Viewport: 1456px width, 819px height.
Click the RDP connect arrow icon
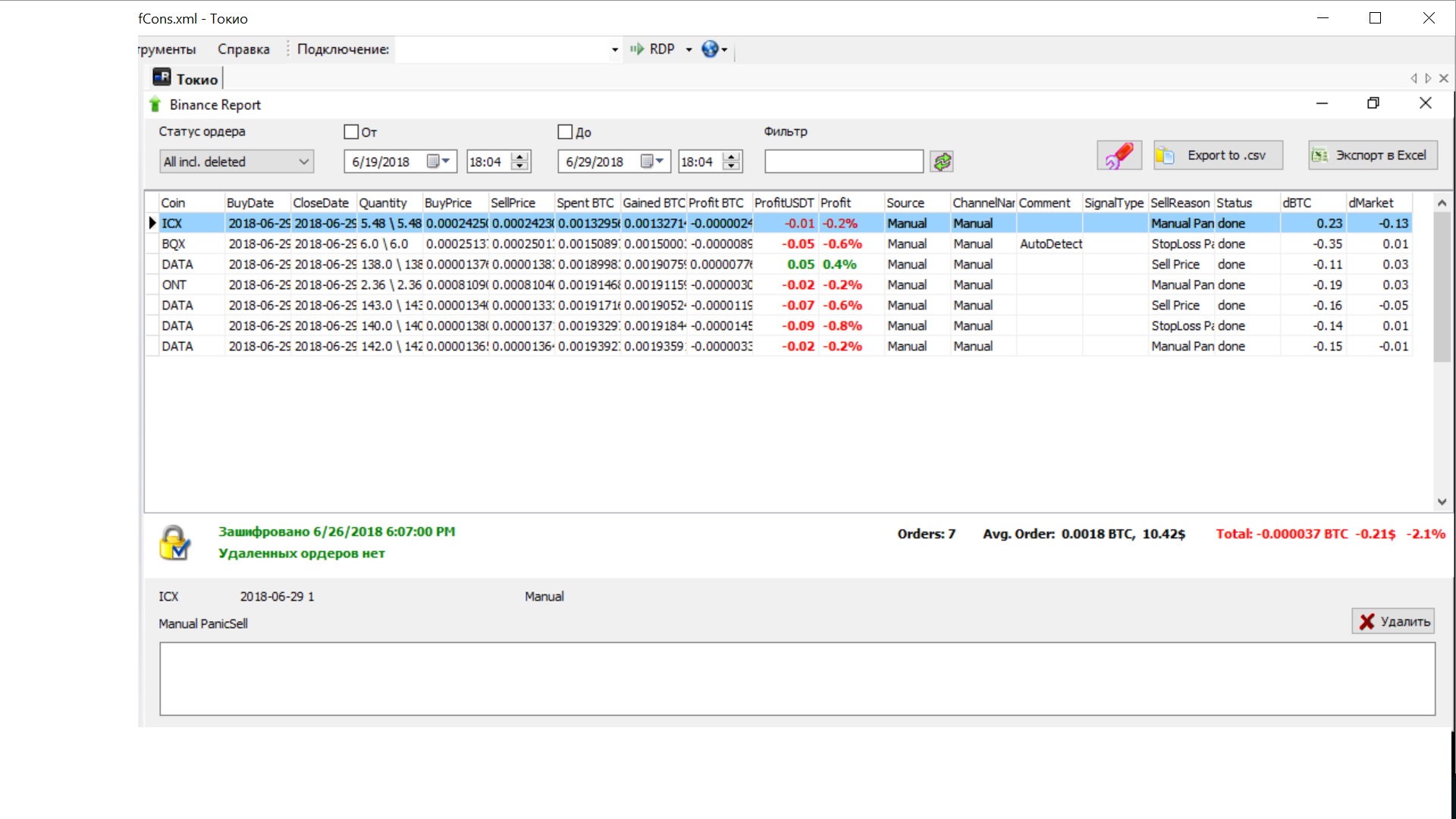point(637,49)
